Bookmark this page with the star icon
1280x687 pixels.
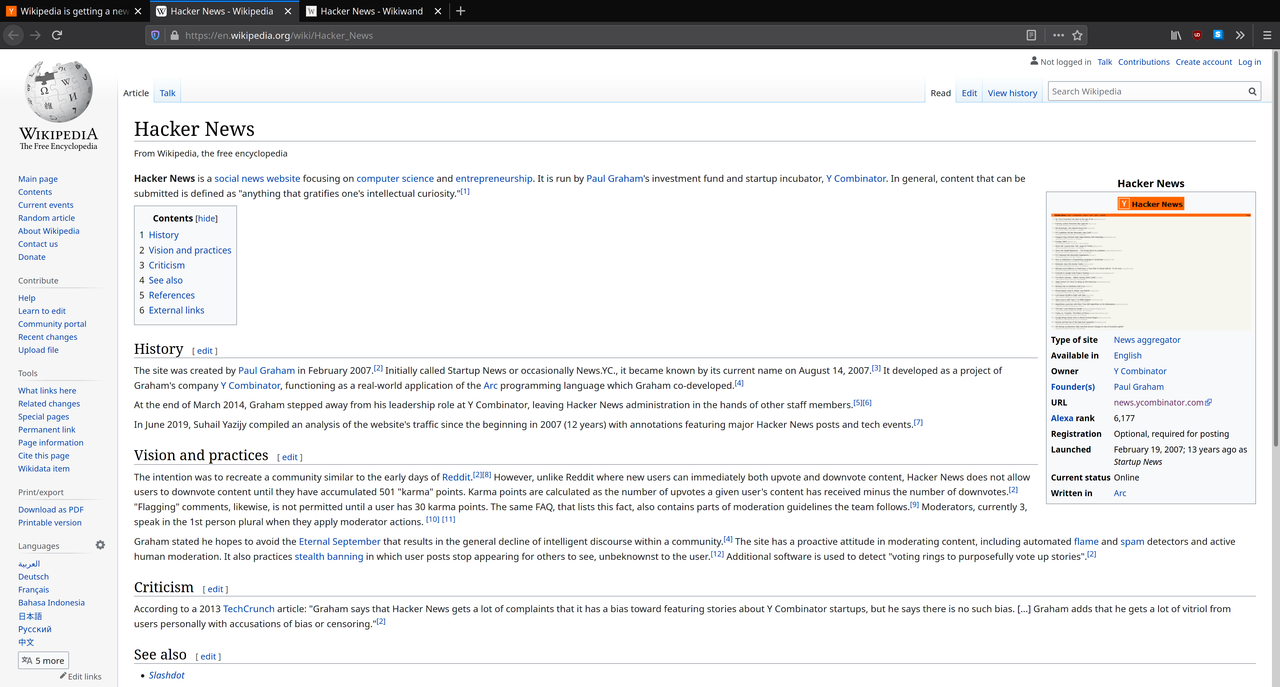pos(1077,35)
